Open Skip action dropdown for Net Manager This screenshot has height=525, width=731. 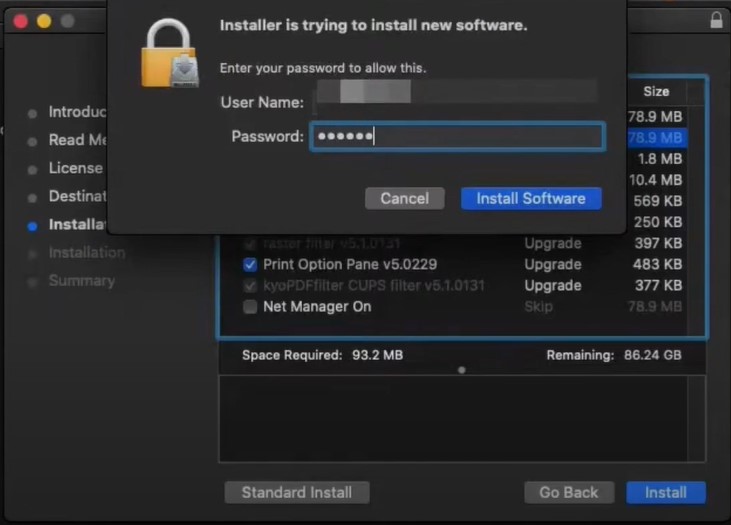coord(538,306)
